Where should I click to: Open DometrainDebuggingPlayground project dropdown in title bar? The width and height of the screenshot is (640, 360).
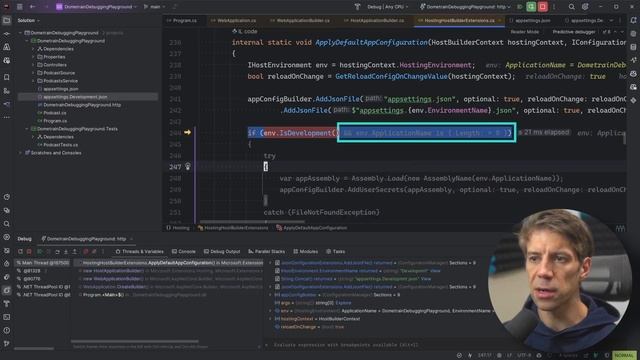click(x=96, y=7)
